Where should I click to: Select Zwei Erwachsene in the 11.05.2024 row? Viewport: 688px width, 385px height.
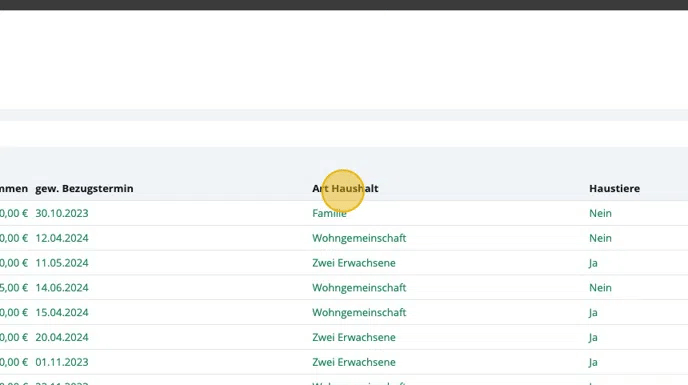point(354,263)
